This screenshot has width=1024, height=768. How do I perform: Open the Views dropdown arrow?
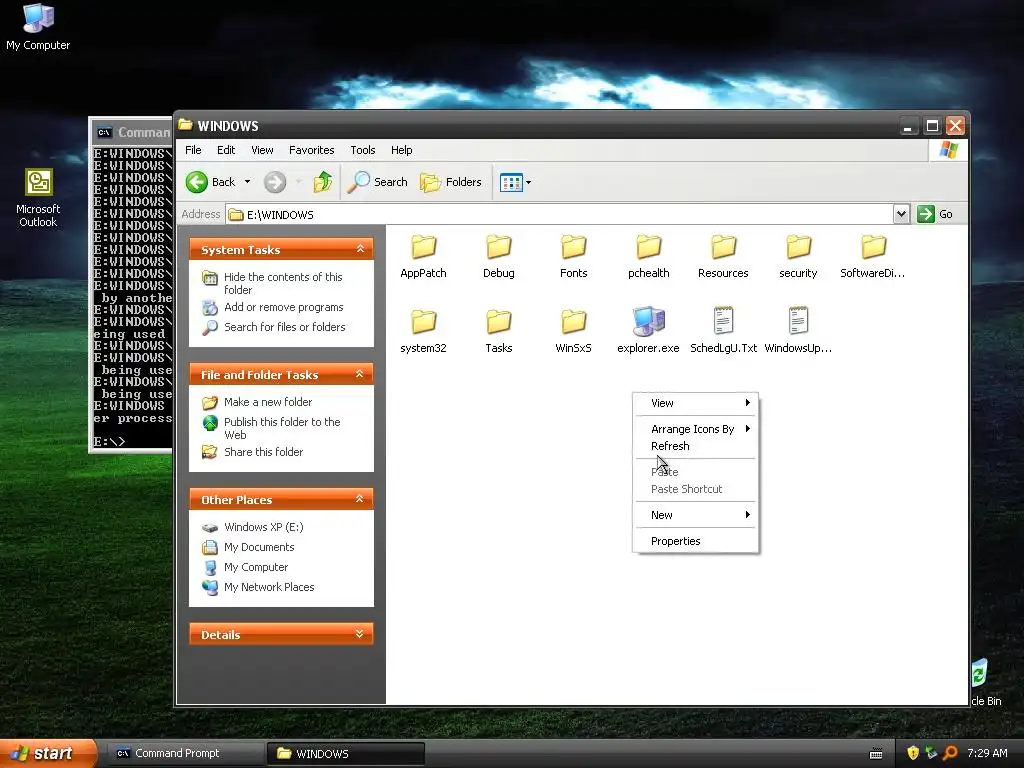[x=528, y=182]
